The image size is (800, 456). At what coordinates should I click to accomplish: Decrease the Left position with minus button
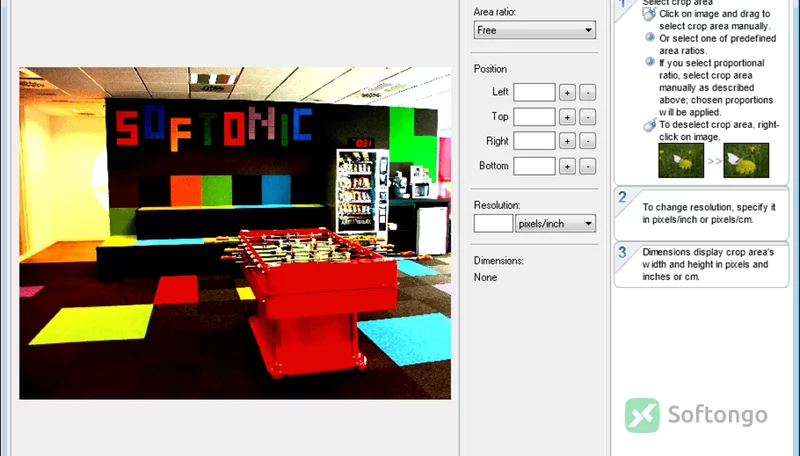point(588,92)
